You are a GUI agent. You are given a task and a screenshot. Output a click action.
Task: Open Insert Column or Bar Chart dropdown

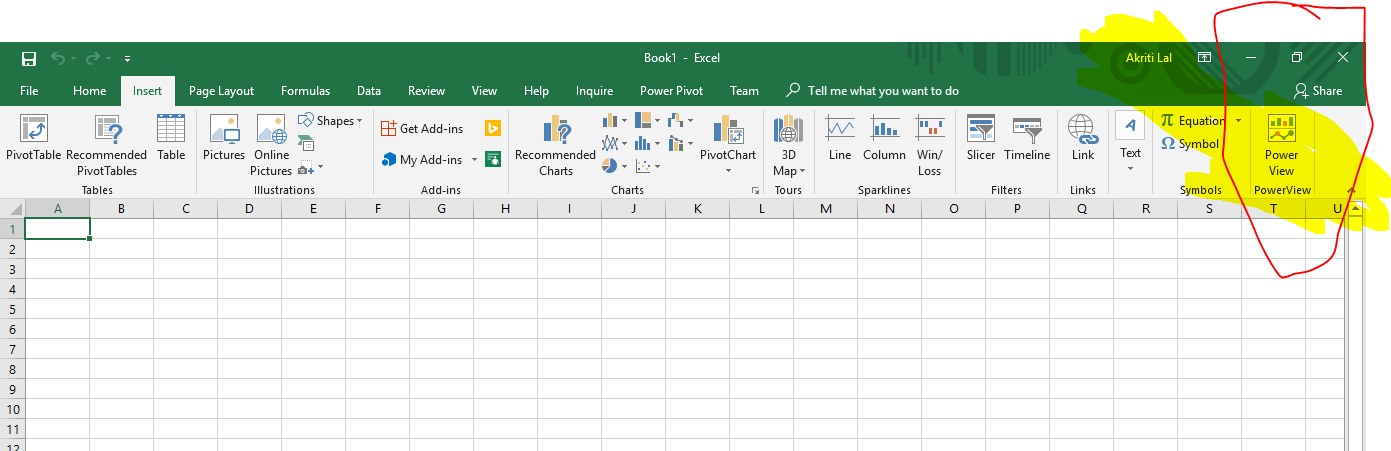(x=614, y=121)
